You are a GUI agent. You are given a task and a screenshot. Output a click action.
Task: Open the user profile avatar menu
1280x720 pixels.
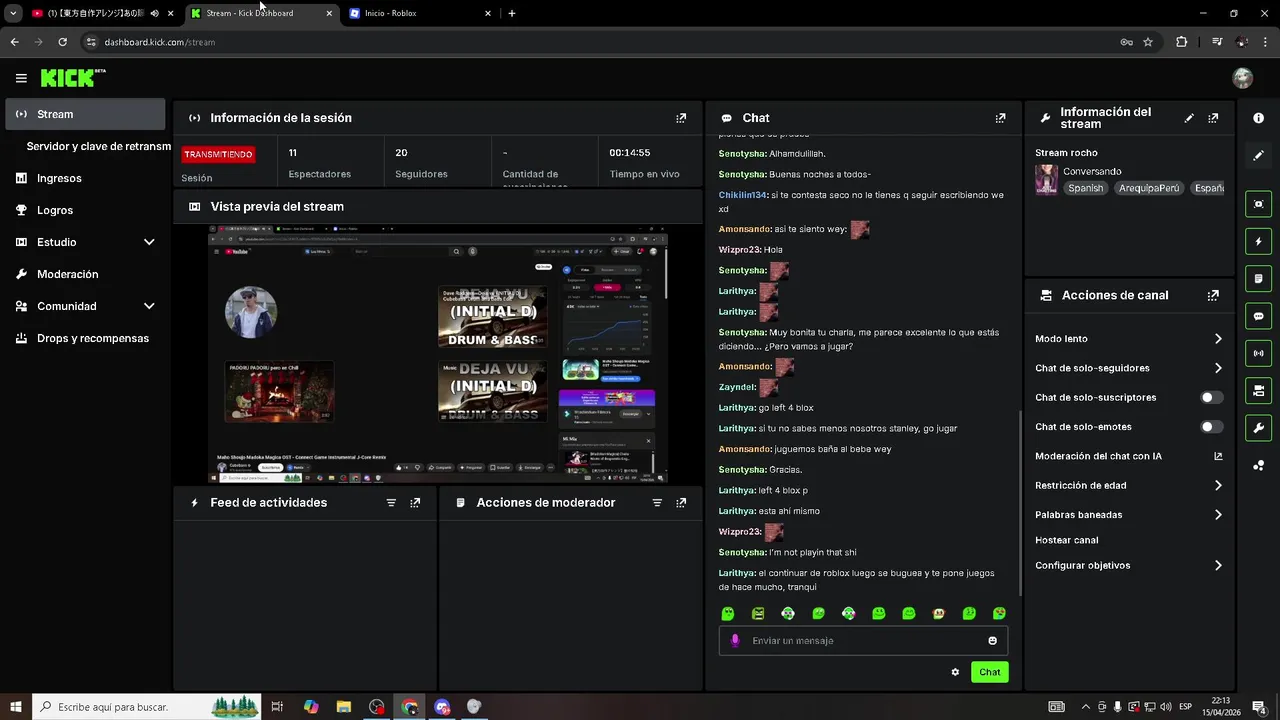click(x=1243, y=78)
